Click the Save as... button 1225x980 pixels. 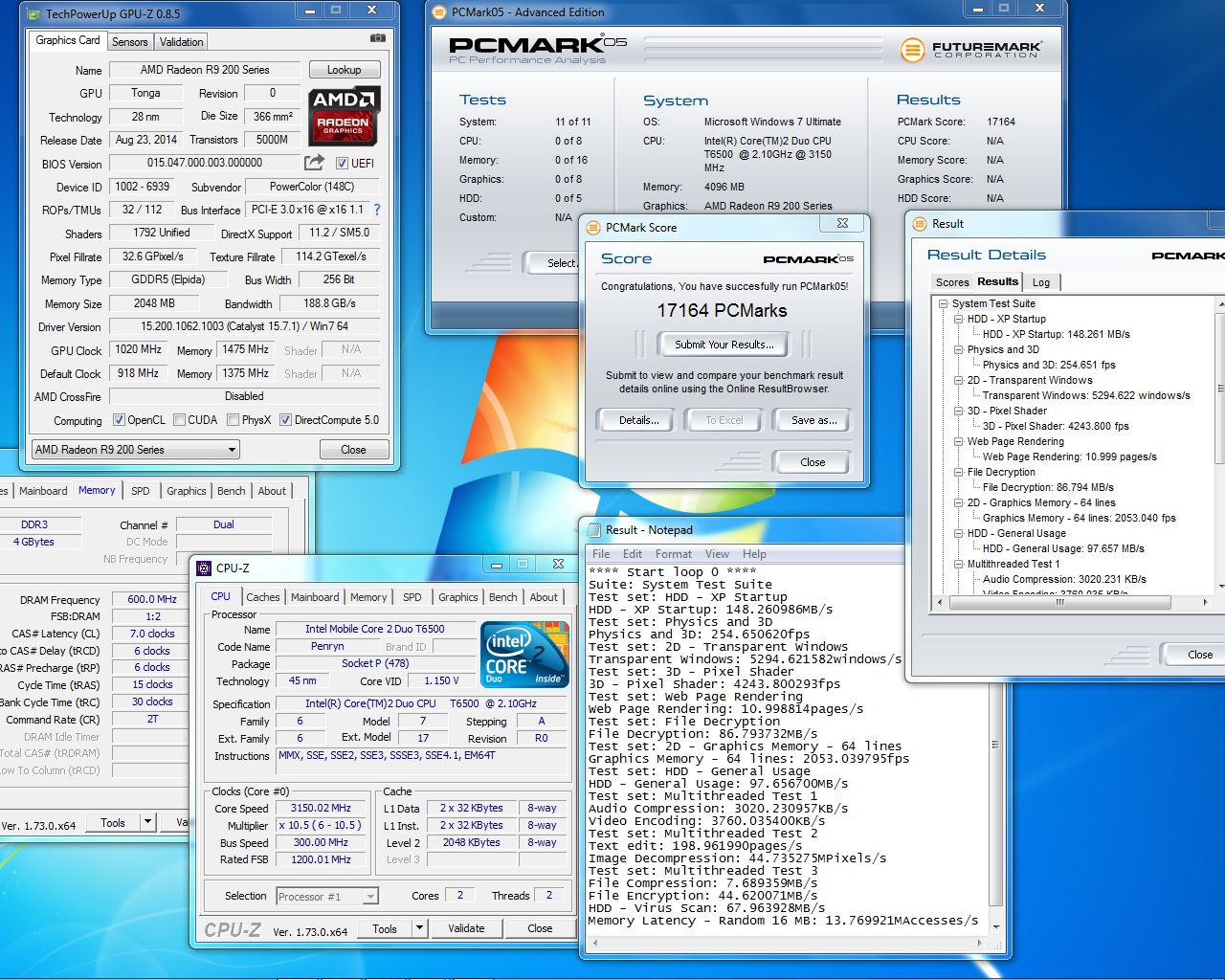click(x=814, y=420)
